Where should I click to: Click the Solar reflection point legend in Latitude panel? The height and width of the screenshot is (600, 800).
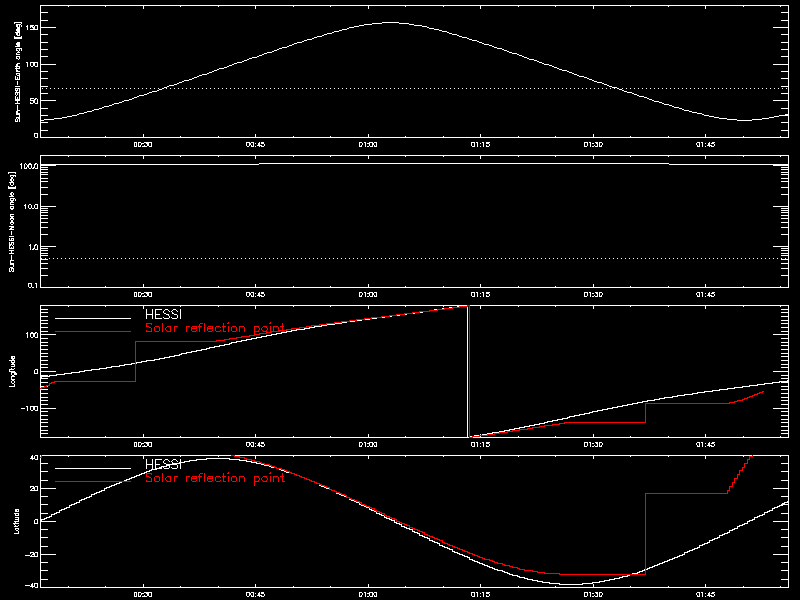[x=215, y=478]
